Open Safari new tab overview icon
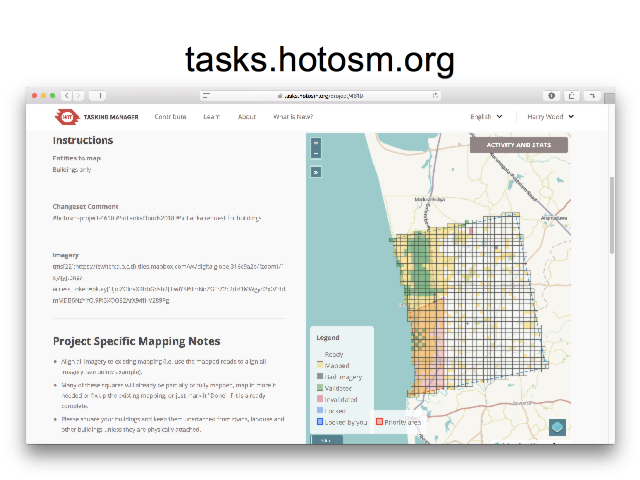This screenshot has height=480, width=640. click(591, 96)
